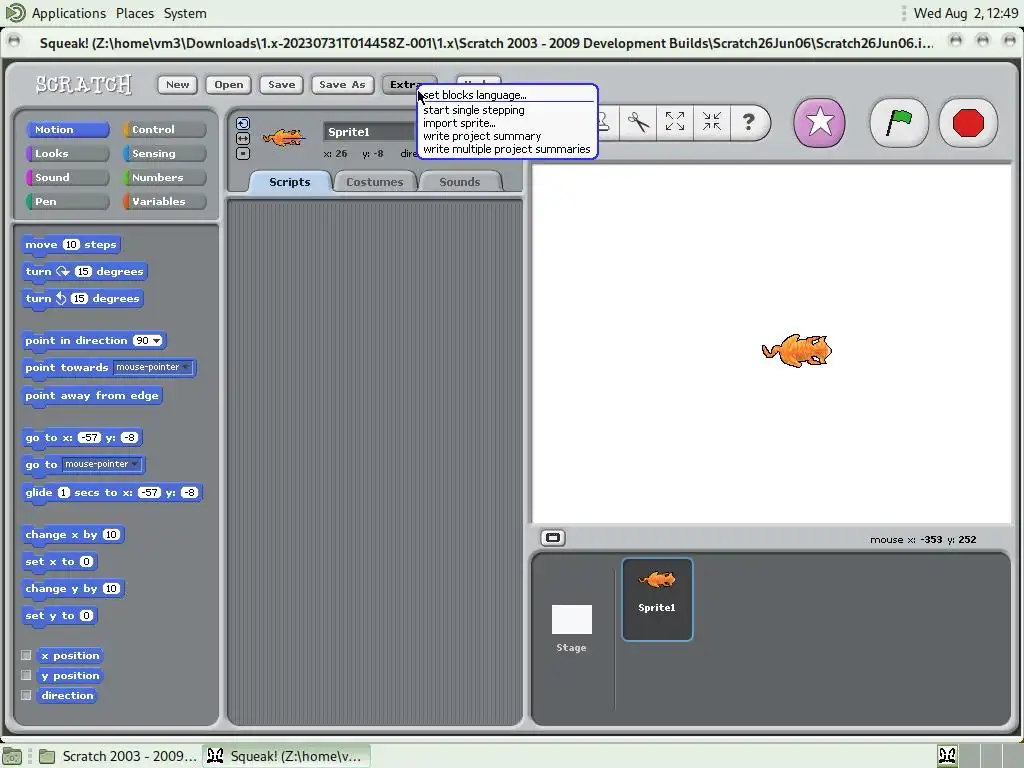Image resolution: width=1024 pixels, height=768 pixels.
Task: Enable y position stage monitor checkbox
Action: [x=26, y=675]
